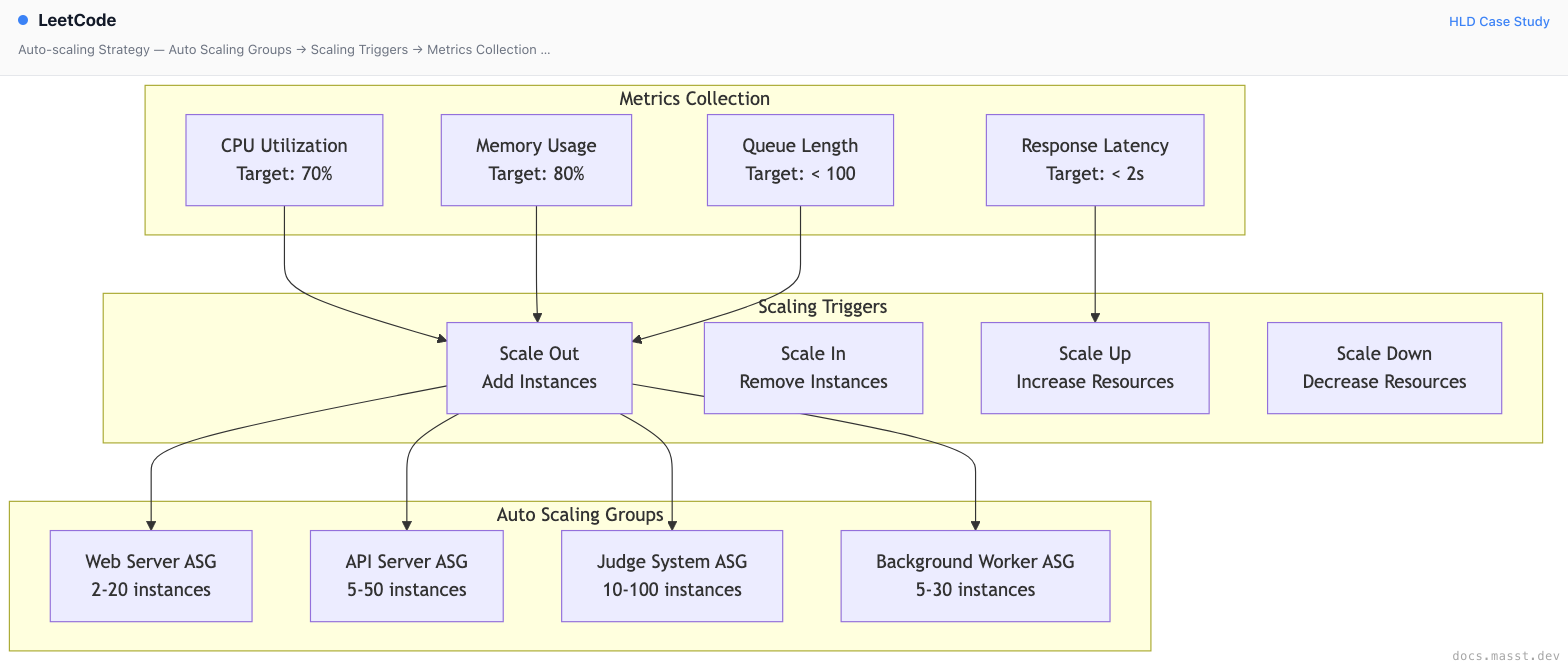Click the Auto Scaling Groups group label
The height and width of the screenshot is (668, 1568).
tap(580, 515)
